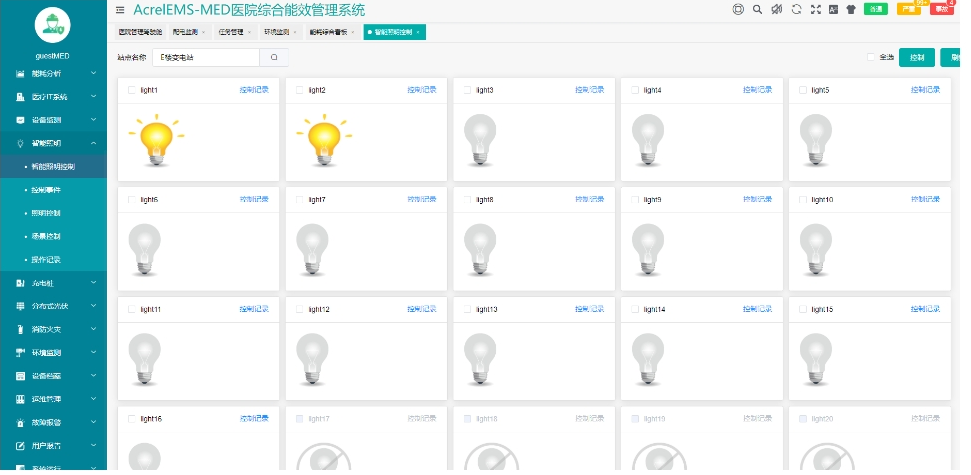Expand the 医疗IT系统 sidebar menu

53,97
